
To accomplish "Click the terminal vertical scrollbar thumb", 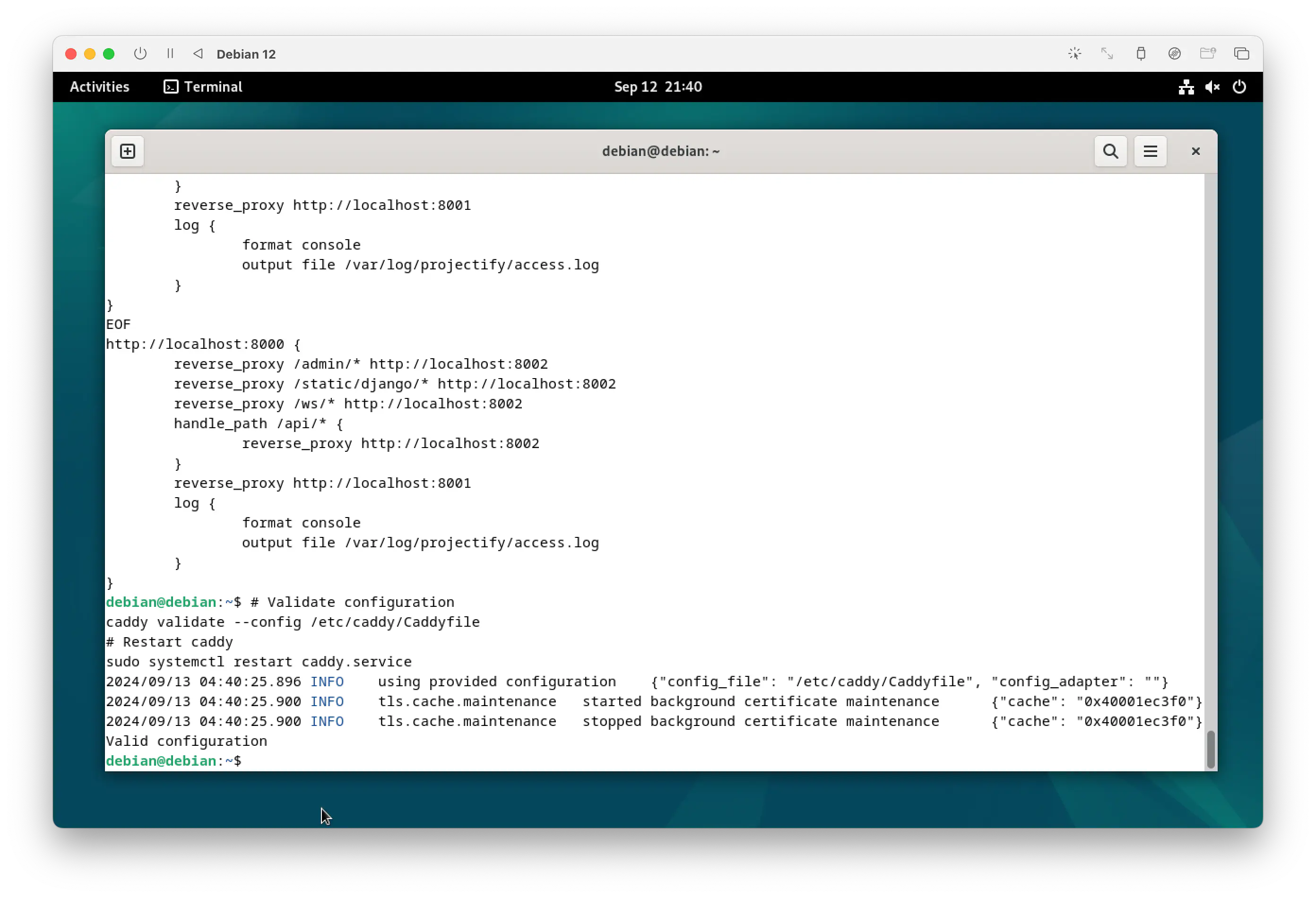I will (x=1211, y=750).
